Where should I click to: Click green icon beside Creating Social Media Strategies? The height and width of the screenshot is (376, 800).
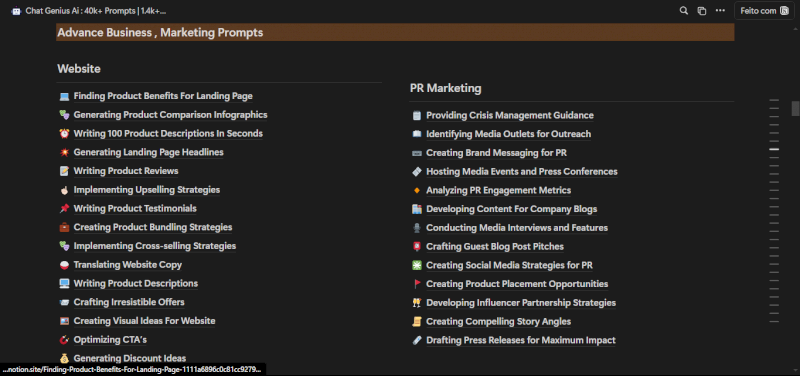point(416,265)
